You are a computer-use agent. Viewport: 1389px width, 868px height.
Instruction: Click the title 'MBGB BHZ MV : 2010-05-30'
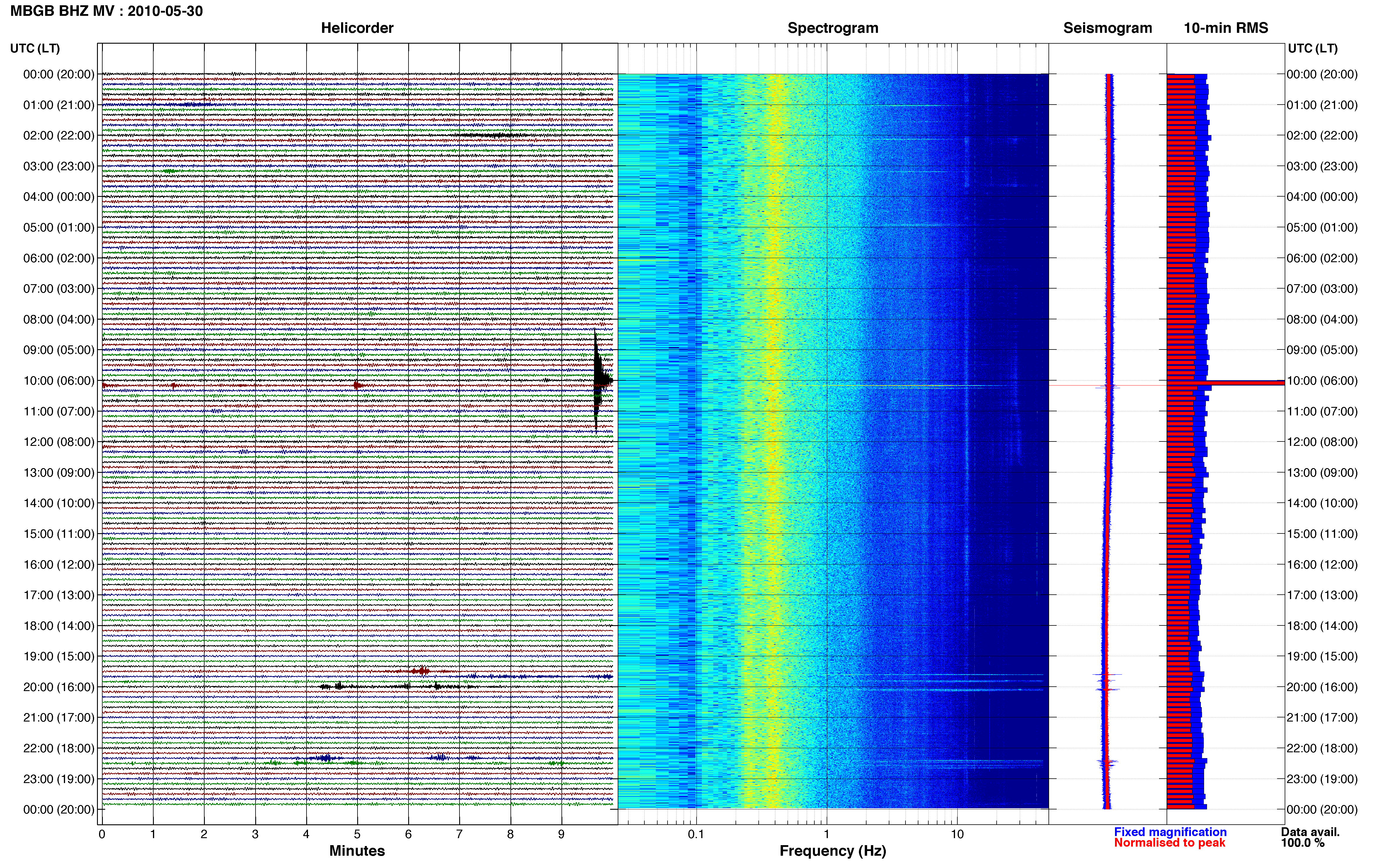[106, 11]
